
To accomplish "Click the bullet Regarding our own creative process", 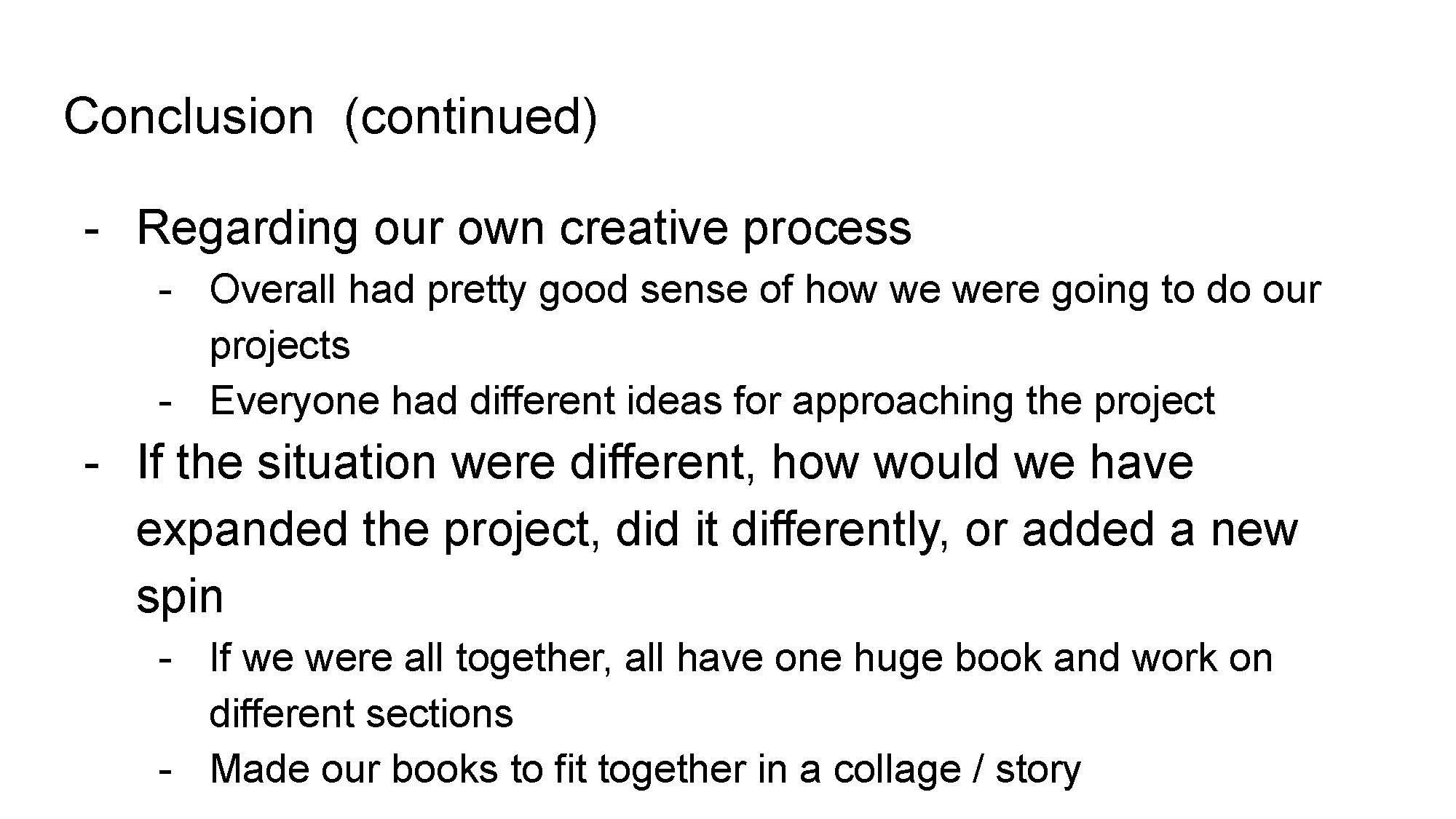I will tap(523, 228).
